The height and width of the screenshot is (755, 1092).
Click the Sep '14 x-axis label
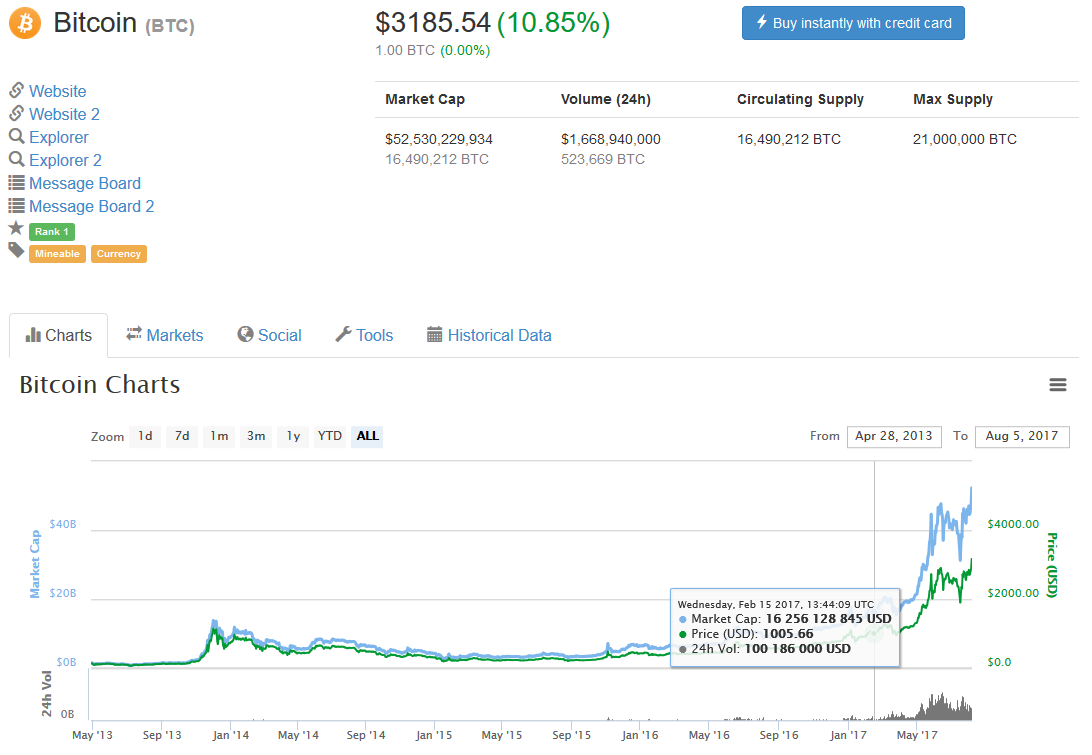366,735
